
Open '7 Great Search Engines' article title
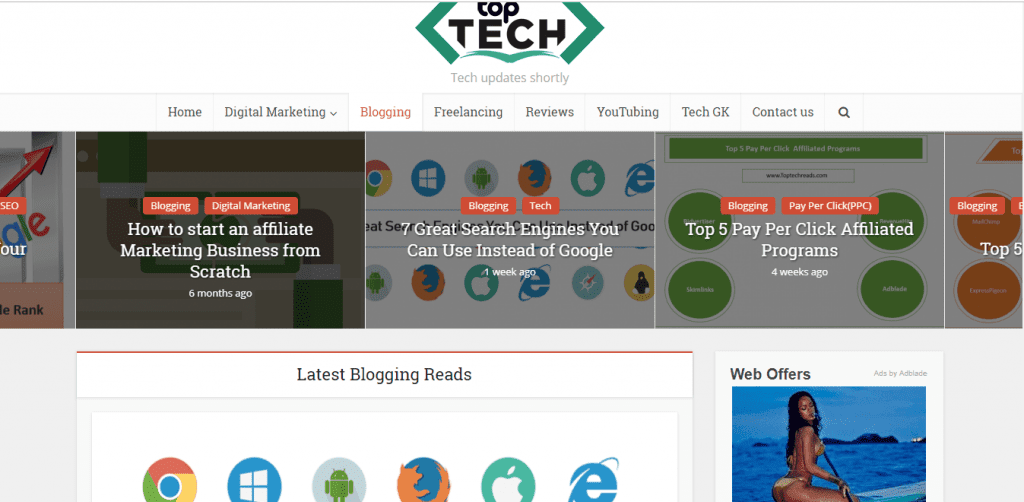510,240
